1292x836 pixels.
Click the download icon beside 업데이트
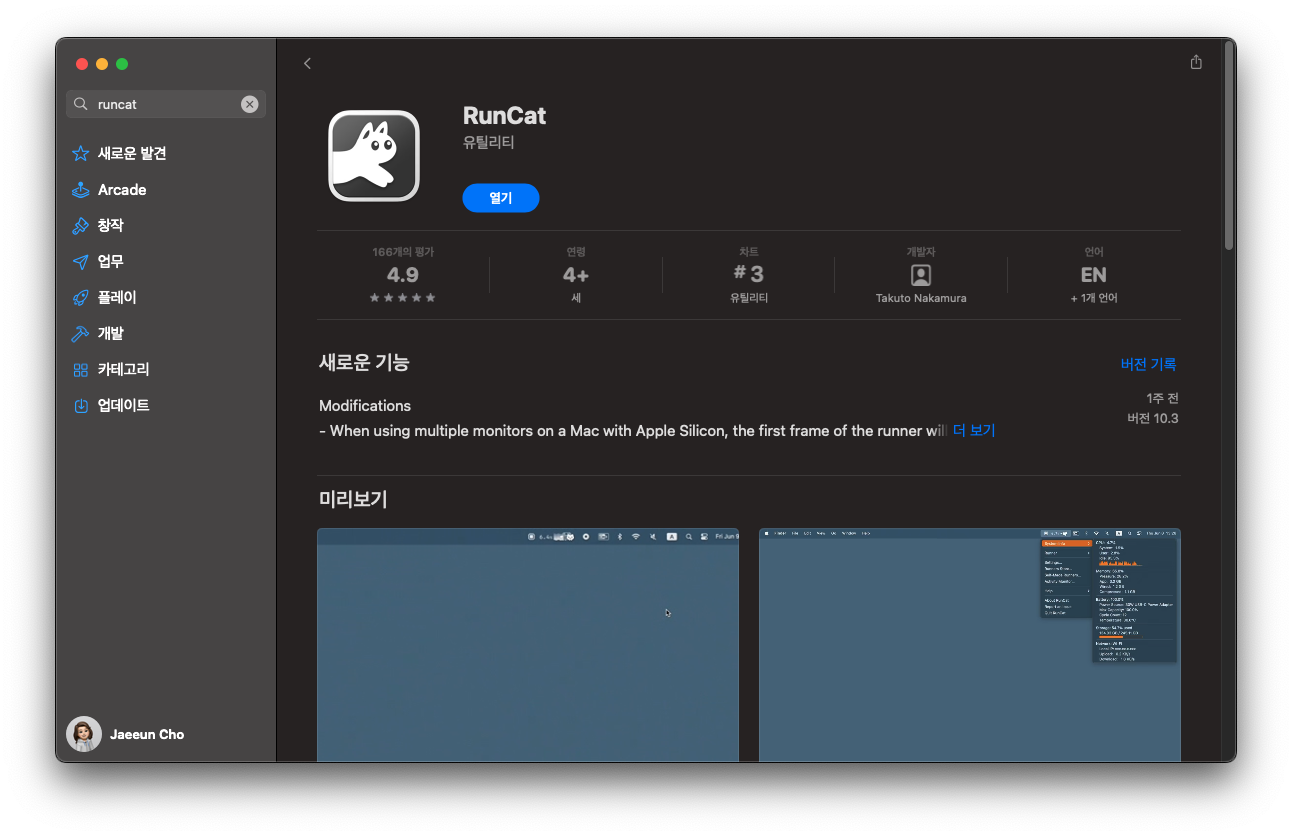[x=81, y=406]
